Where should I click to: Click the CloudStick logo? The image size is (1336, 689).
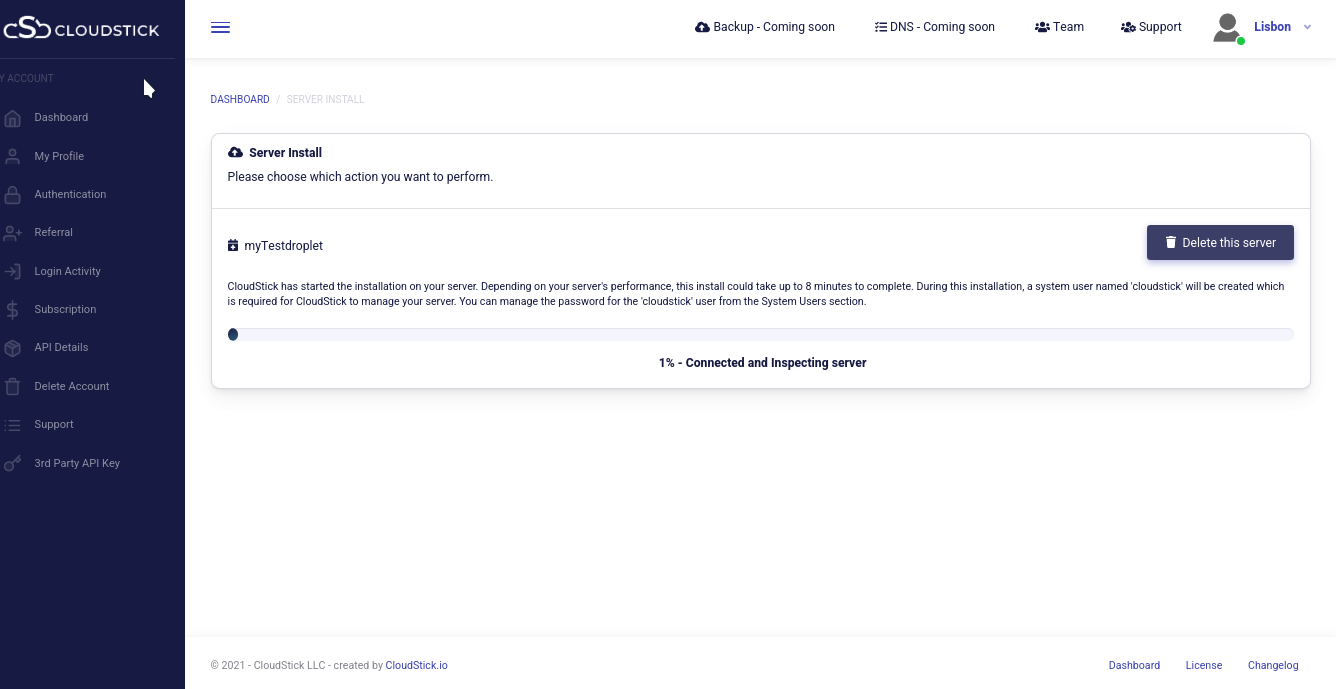(82, 29)
